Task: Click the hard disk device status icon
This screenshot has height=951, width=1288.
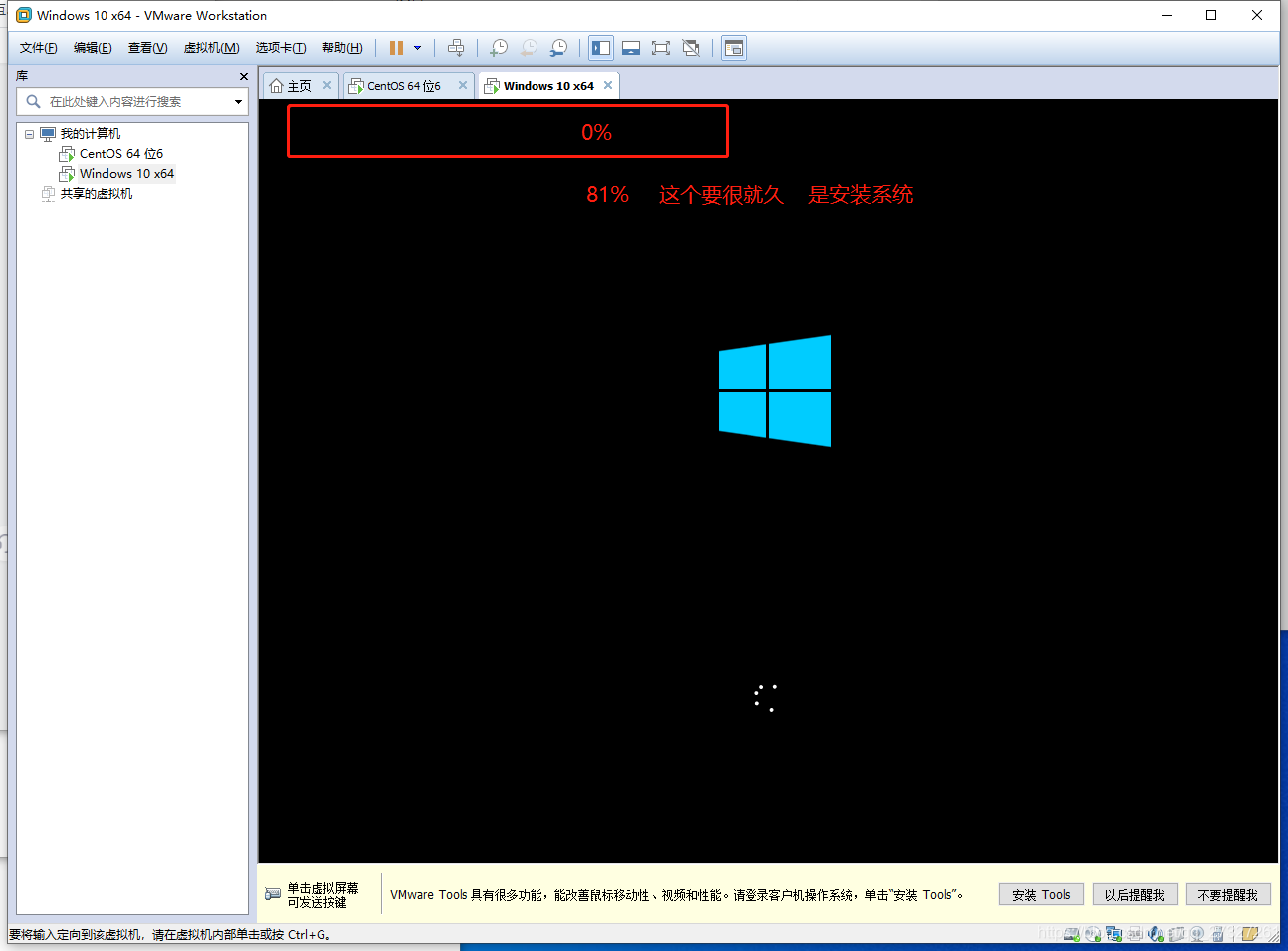Action: point(1072,934)
